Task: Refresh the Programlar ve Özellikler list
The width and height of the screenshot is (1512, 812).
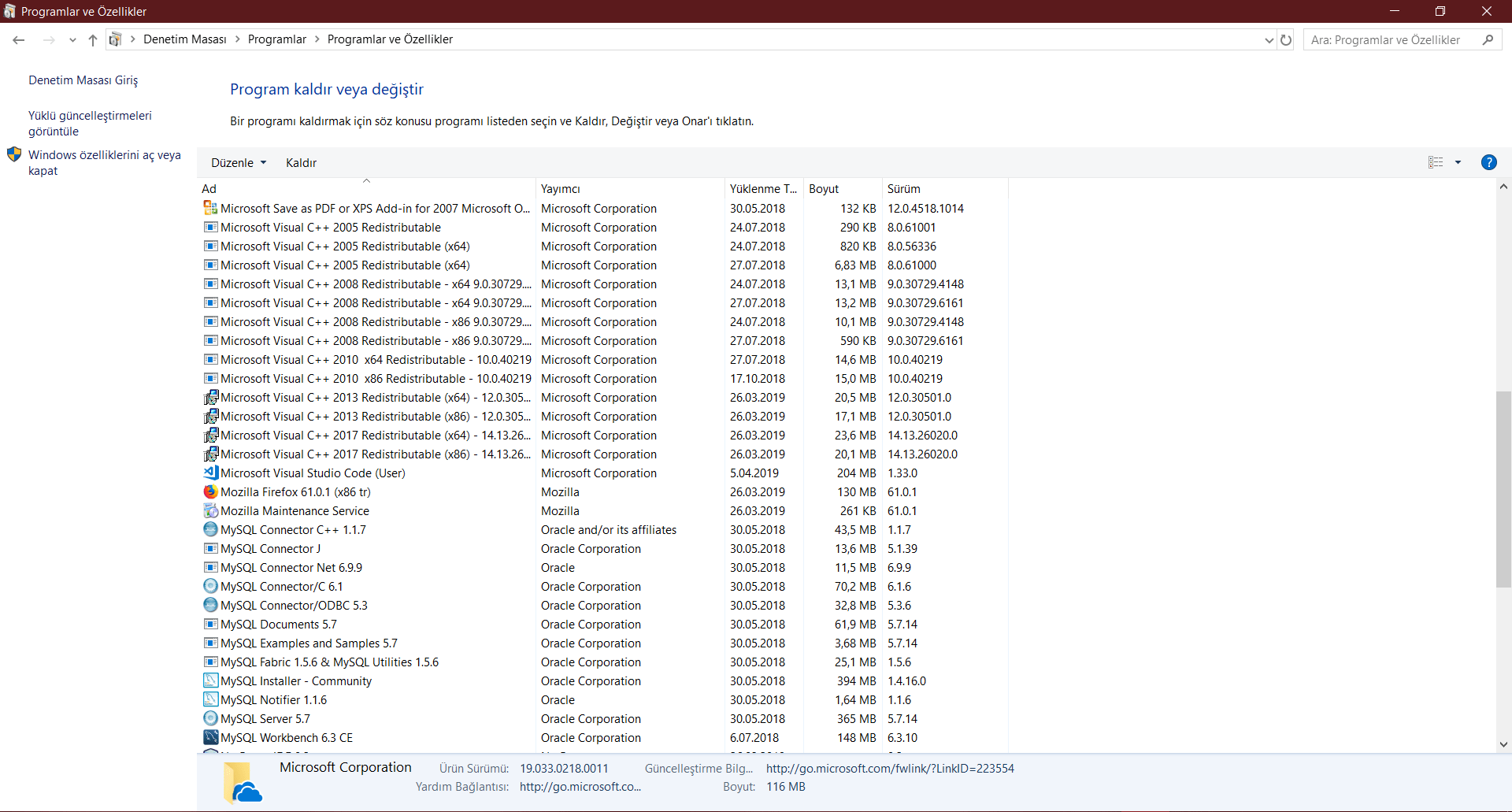Action: (1286, 39)
